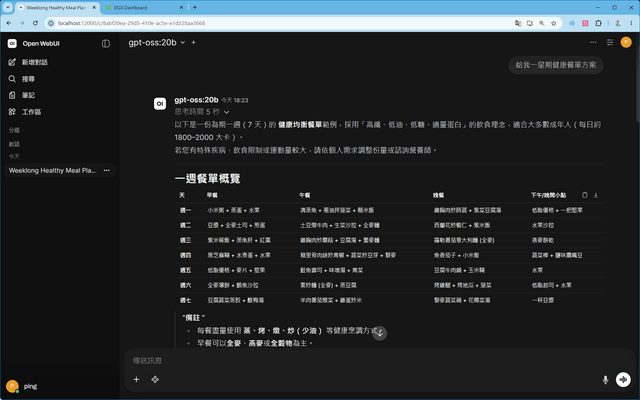
Task: Add another model with the plus icon
Action: click(x=193, y=42)
